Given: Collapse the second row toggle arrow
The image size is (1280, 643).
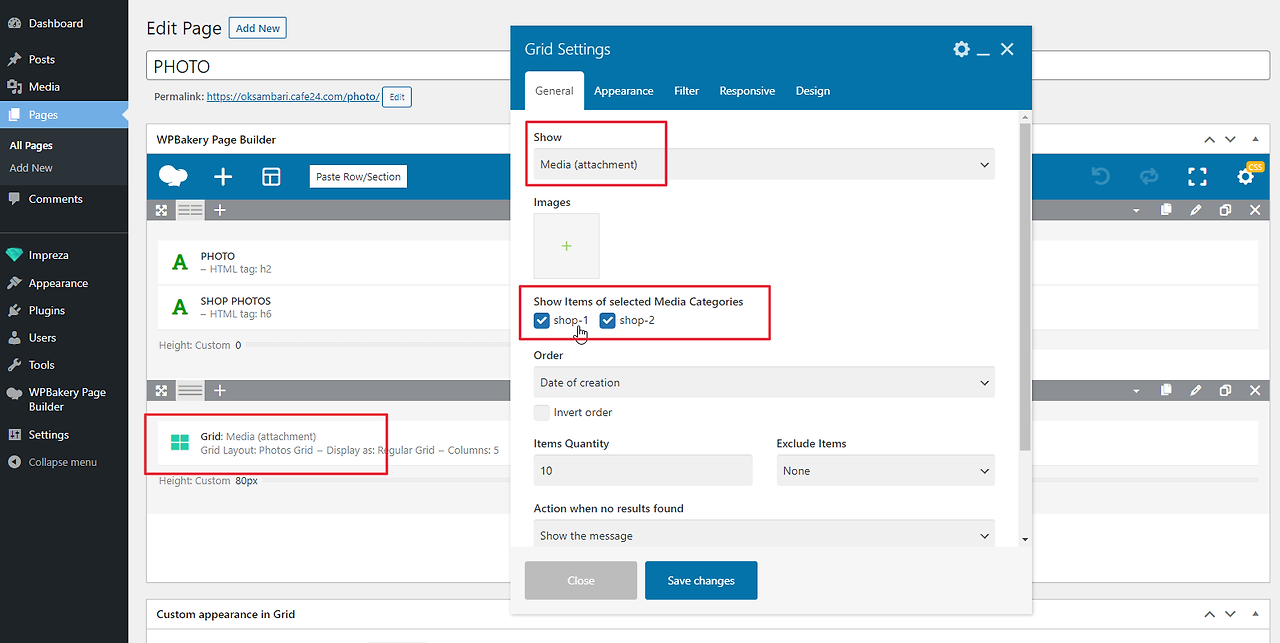Looking at the screenshot, I should [1136, 392].
